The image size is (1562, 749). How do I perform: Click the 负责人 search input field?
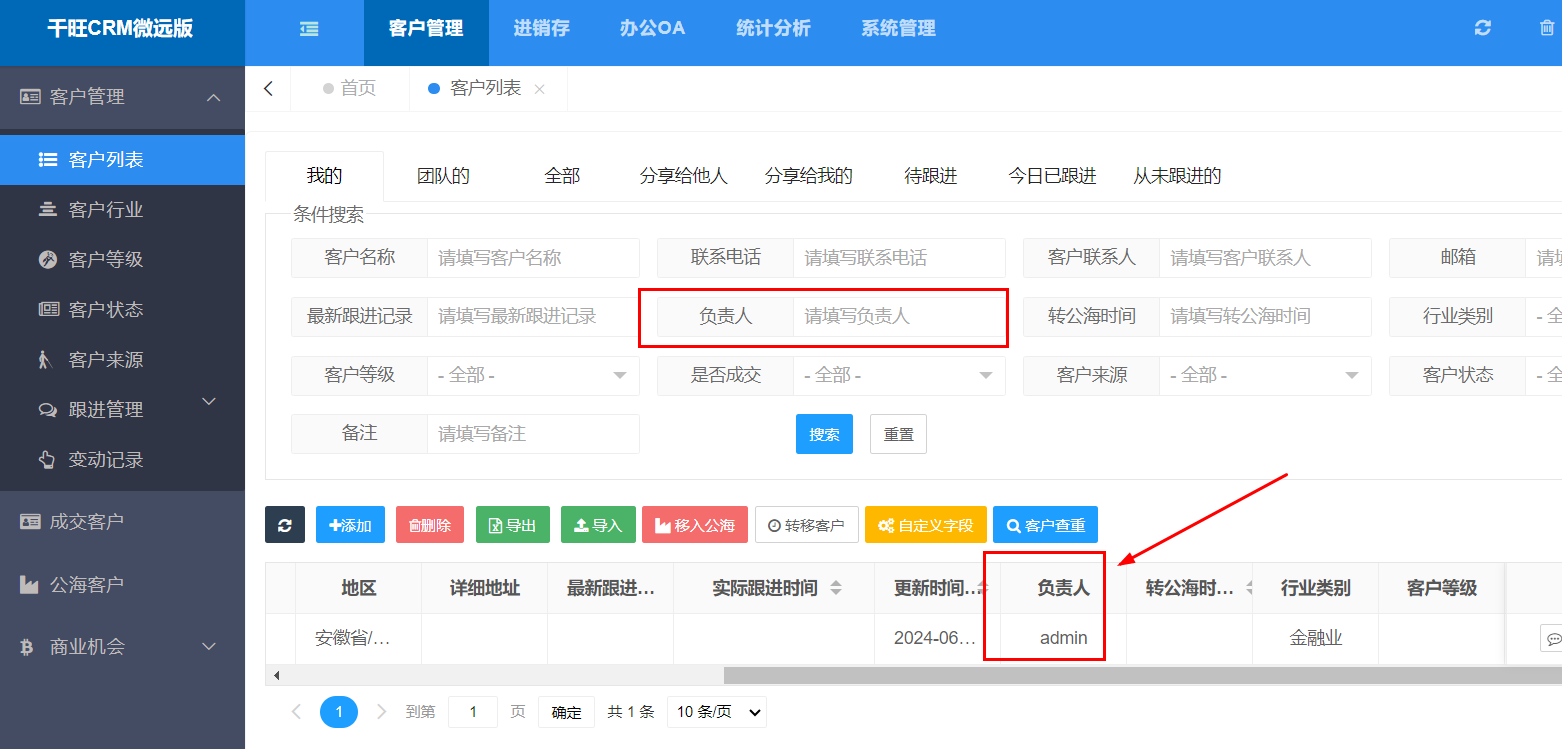point(899,316)
